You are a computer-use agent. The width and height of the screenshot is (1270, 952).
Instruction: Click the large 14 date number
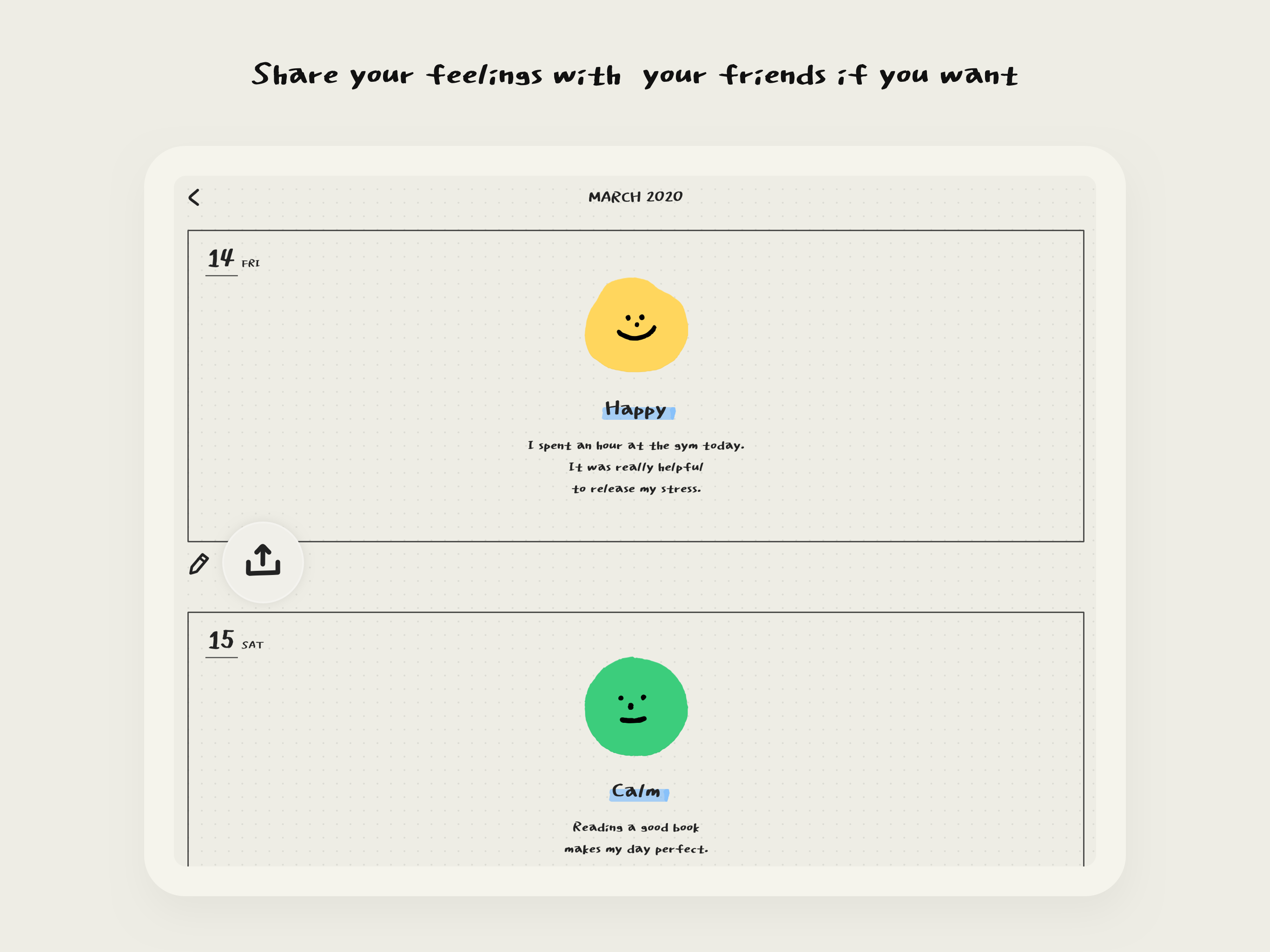pyautogui.click(x=221, y=258)
